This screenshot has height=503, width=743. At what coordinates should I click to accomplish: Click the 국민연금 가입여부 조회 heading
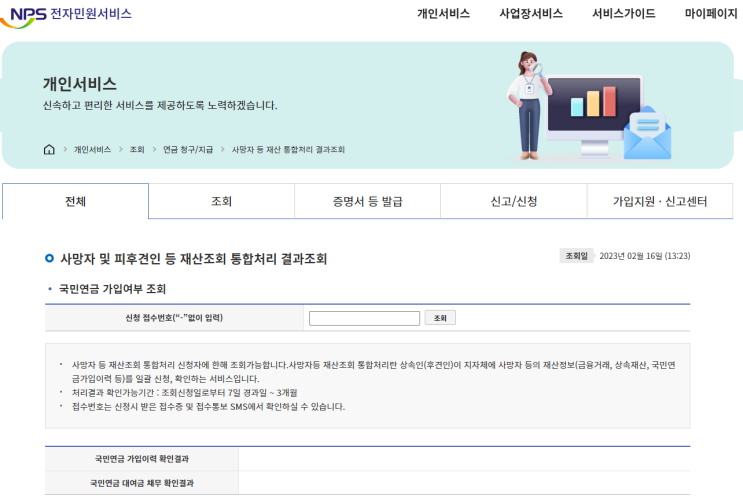click(x=112, y=289)
